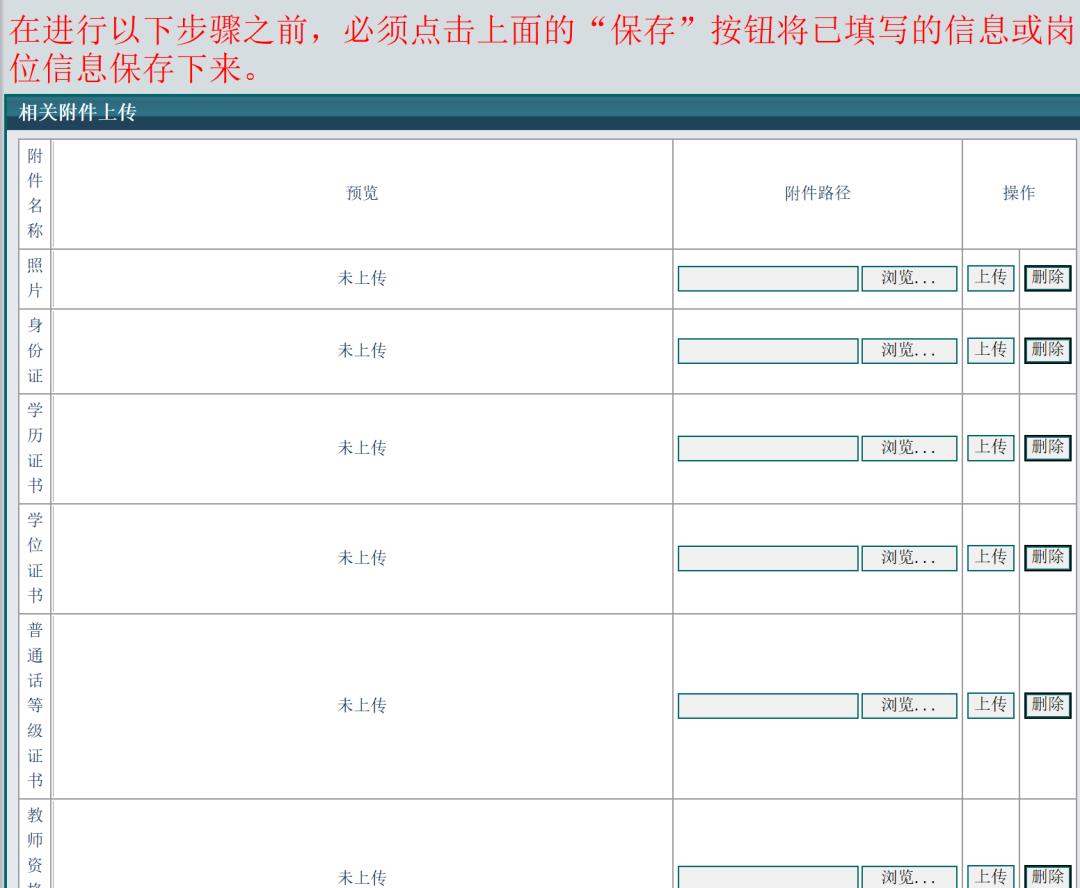Upload the 普通话等级证书 attachment

(989, 704)
